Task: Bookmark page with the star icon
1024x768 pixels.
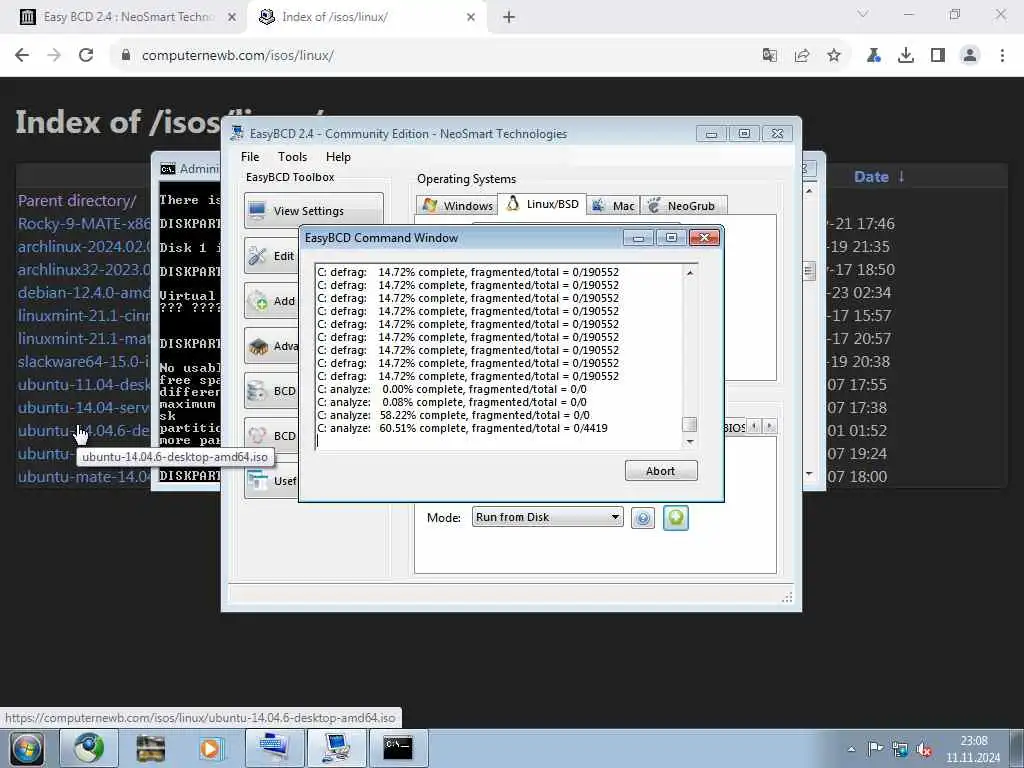Action: (834, 56)
